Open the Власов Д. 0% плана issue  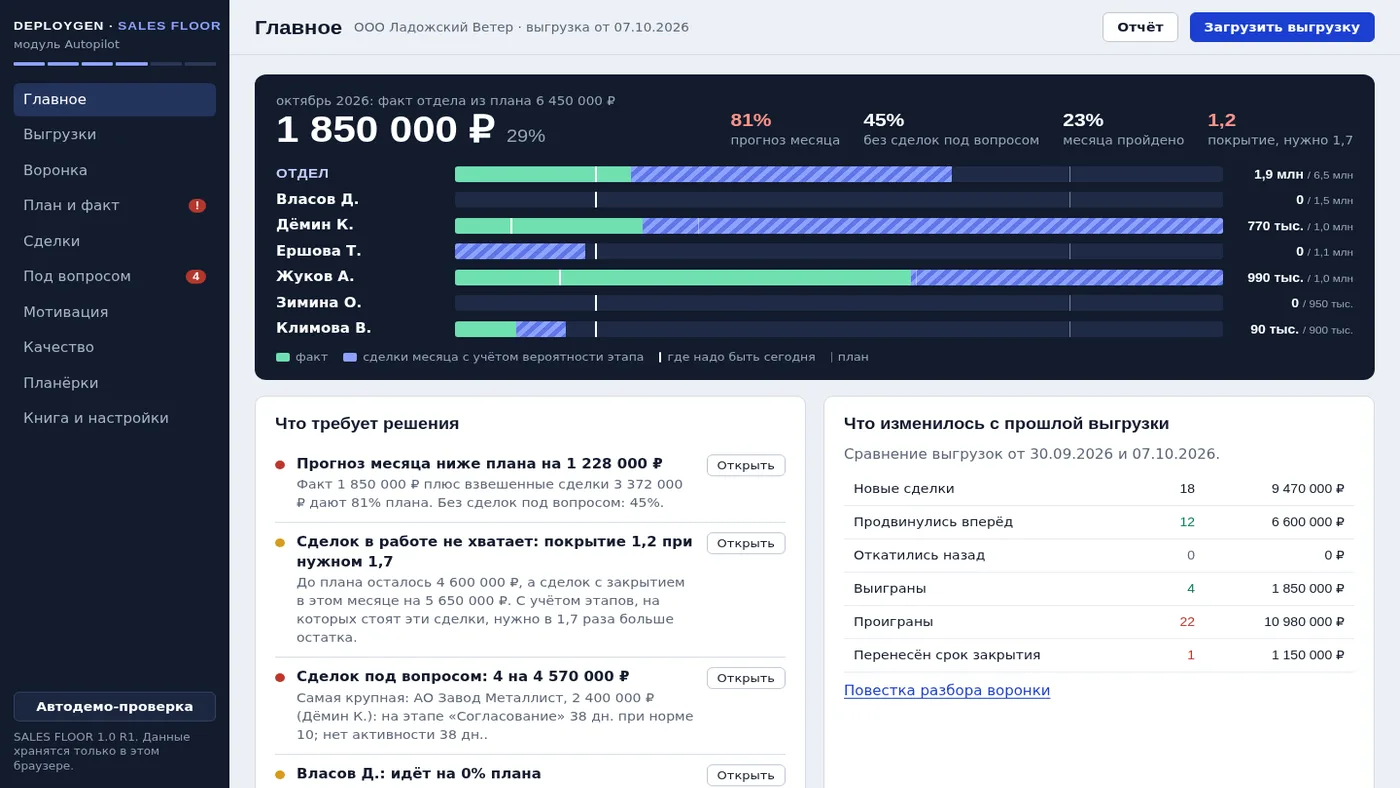(x=746, y=775)
